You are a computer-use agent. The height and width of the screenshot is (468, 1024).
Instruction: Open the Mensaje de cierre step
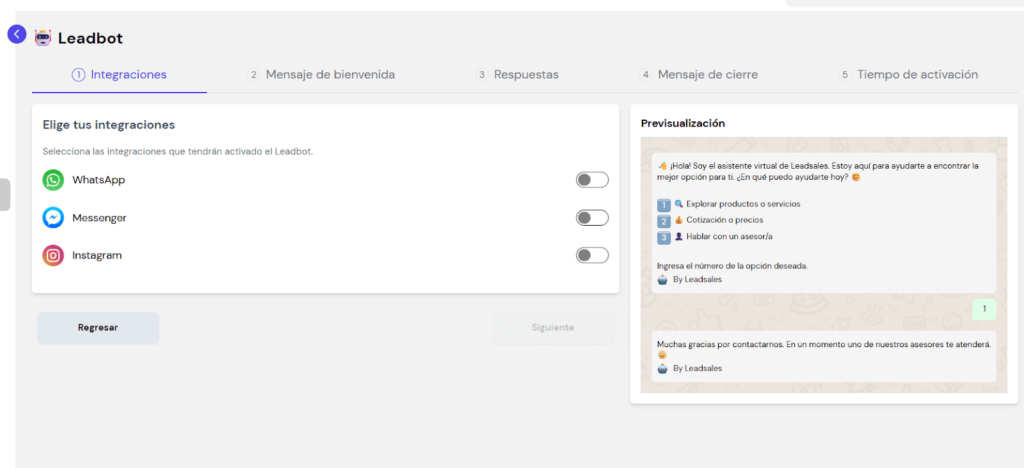(699, 74)
